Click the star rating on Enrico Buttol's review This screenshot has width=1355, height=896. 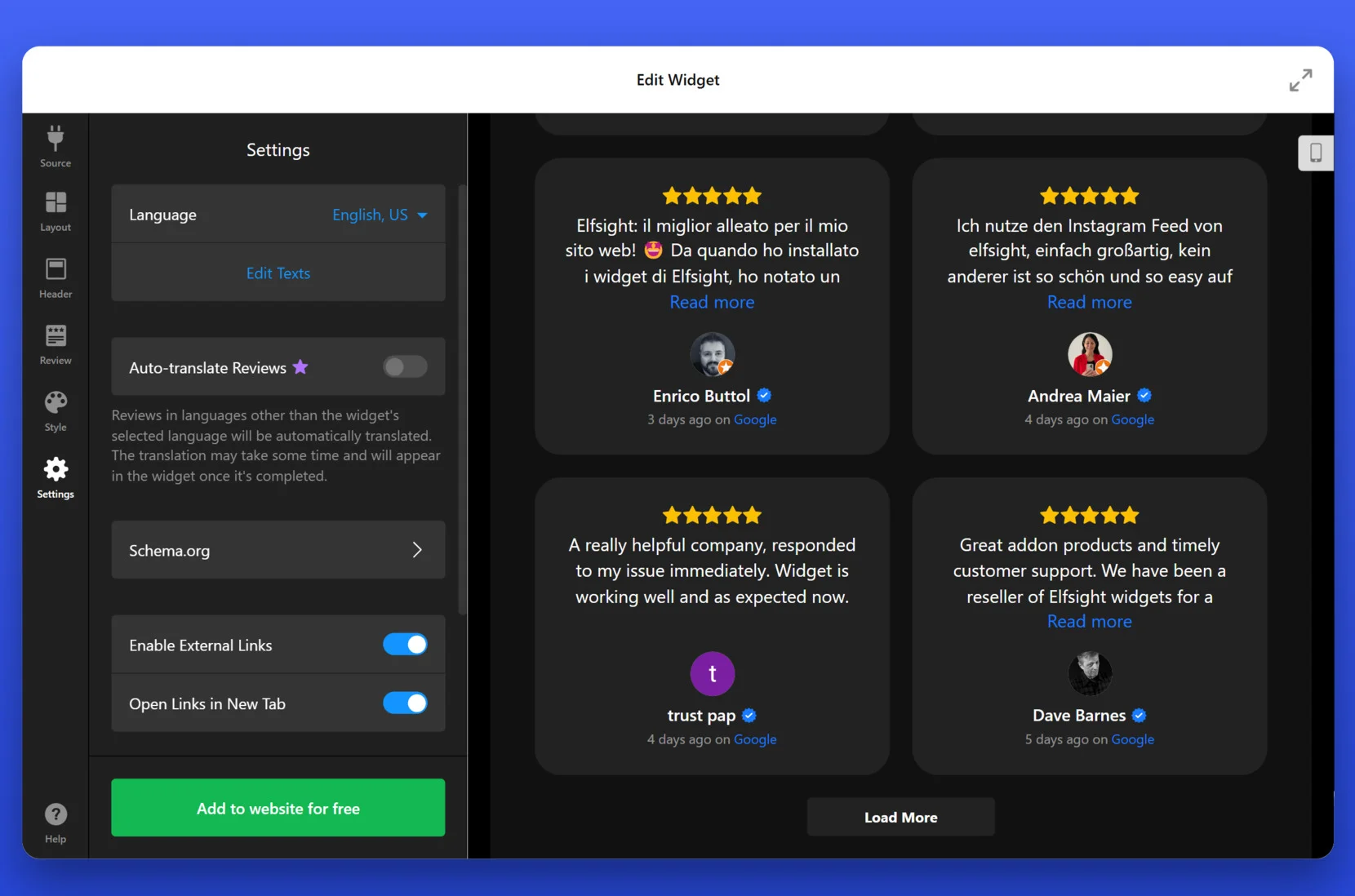pos(713,196)
